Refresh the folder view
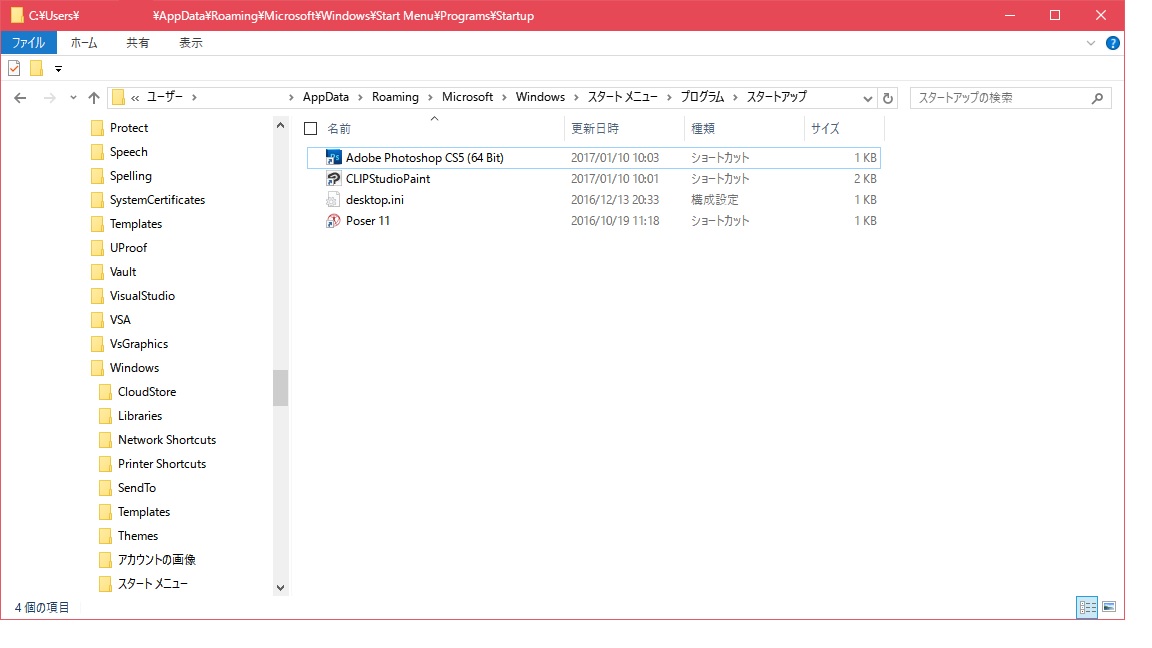1152x648 pixels. [888, 98]
